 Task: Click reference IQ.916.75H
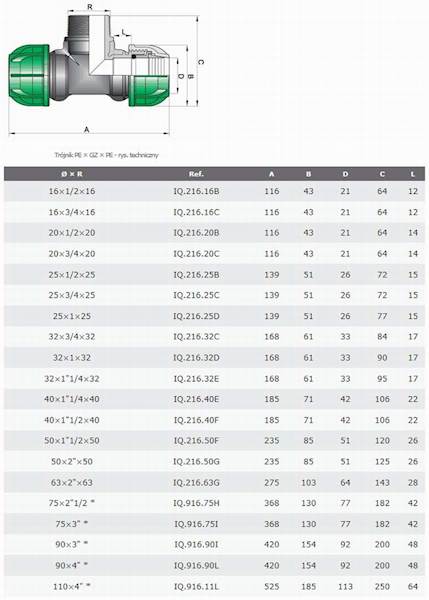click(x=196, y=503)
